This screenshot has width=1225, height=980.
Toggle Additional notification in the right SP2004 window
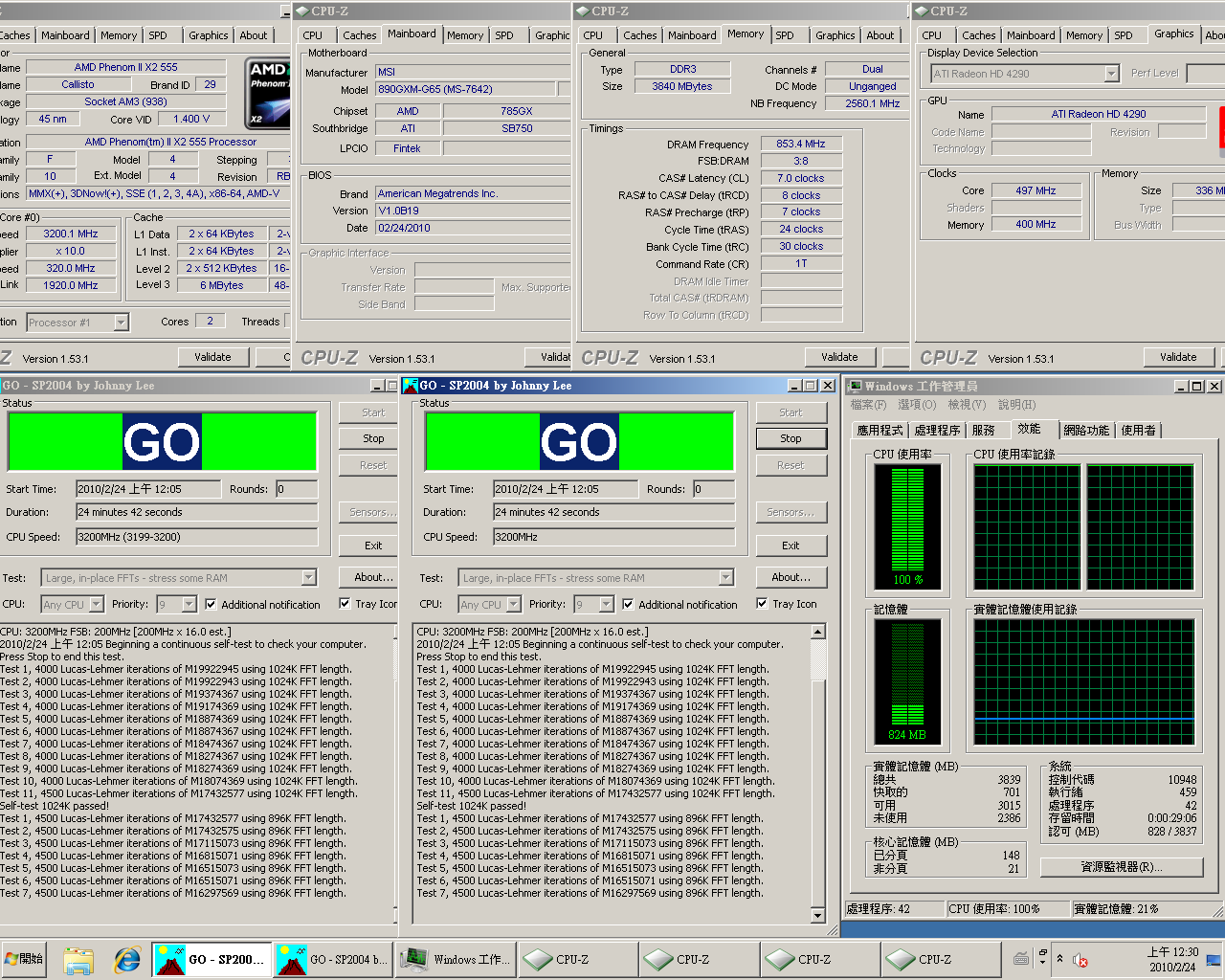point(679,605)
